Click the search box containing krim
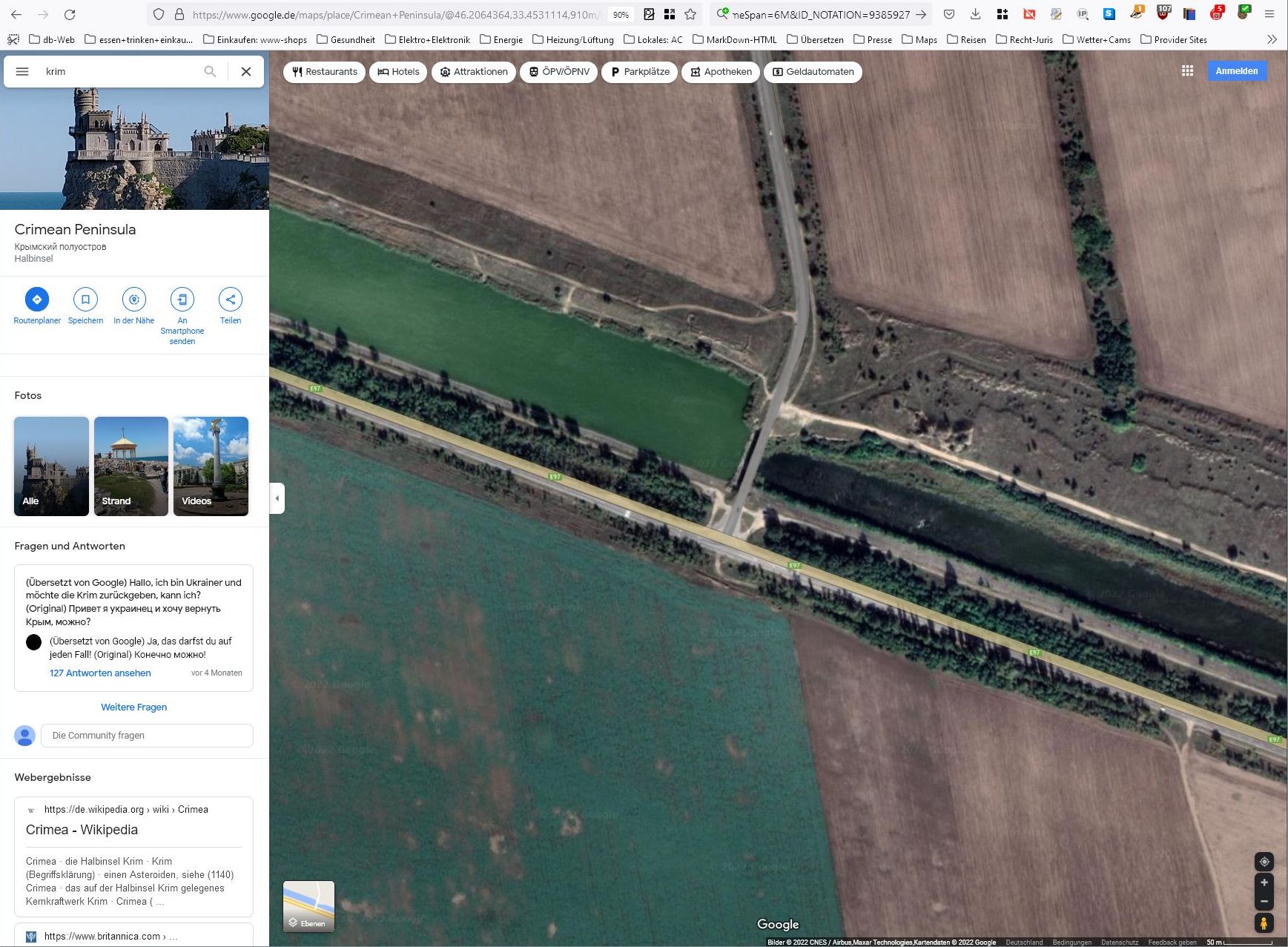The height and width of the screenshot is (947, 1288). point(119,72)
